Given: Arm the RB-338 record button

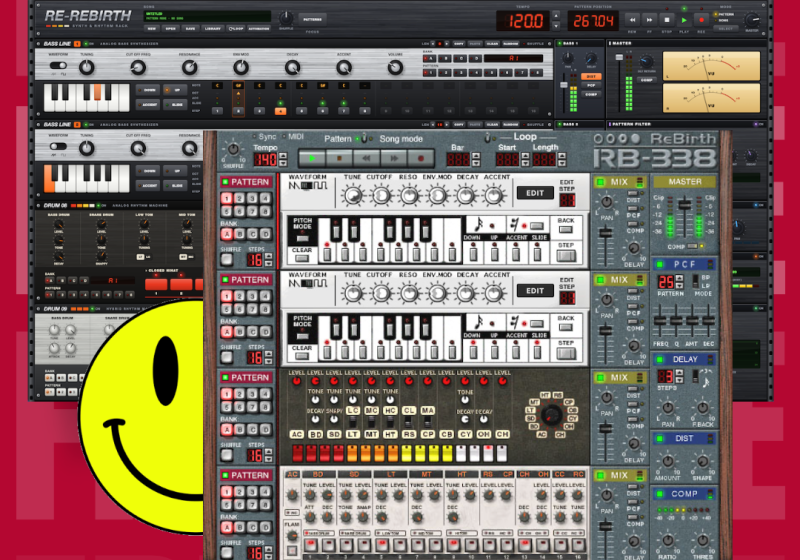Looking at the screenshot, I should pos(420,159).
